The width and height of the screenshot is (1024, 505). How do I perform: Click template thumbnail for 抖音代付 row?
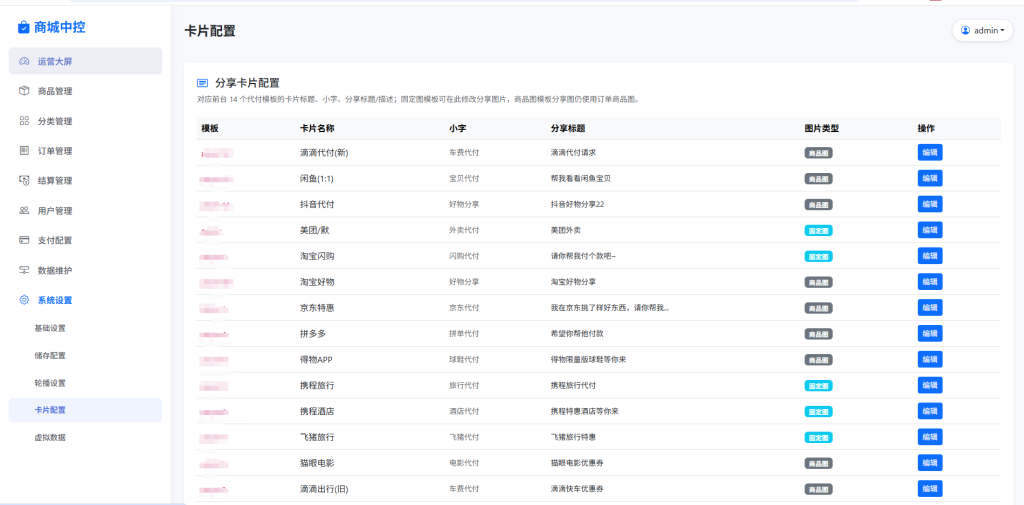(216, 205)
